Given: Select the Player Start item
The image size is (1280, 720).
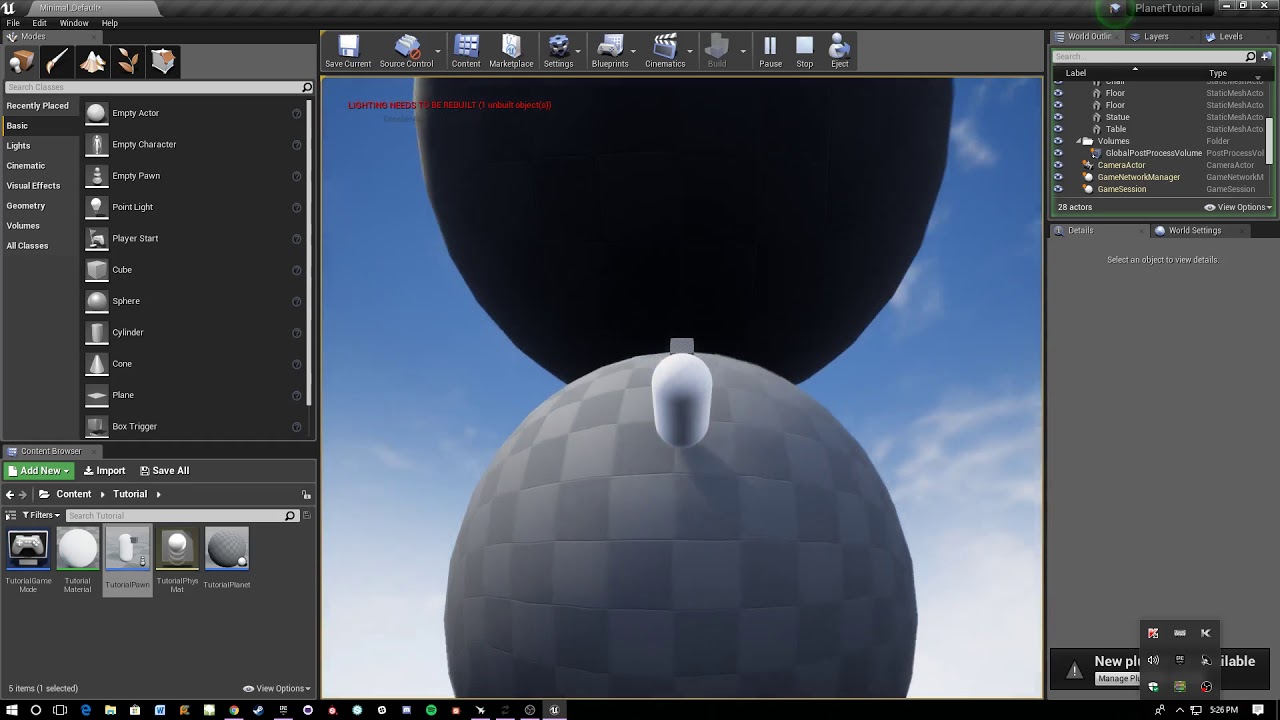Looking at the screenshot, I should click(x=135, y=238).
